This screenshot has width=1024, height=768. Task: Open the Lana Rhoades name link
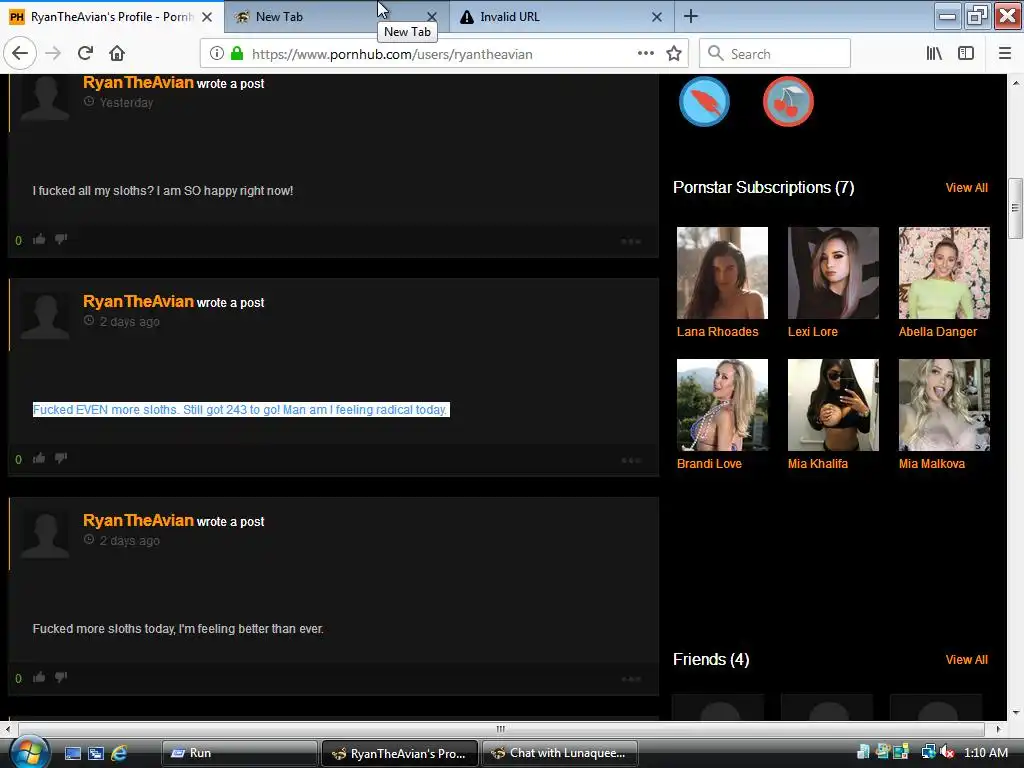point(717,332)
